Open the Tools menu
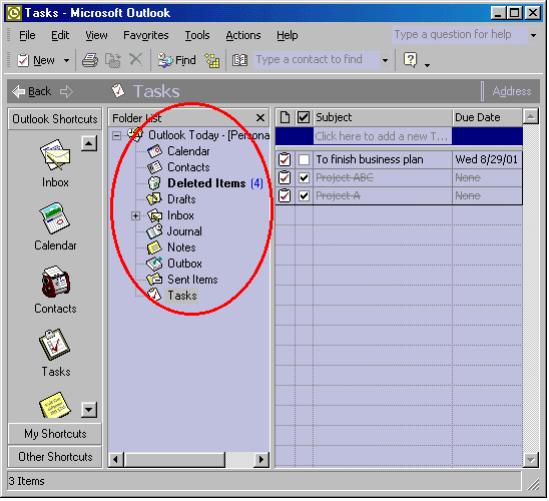This screenshot has height=501, width=549. click(197, 35)
